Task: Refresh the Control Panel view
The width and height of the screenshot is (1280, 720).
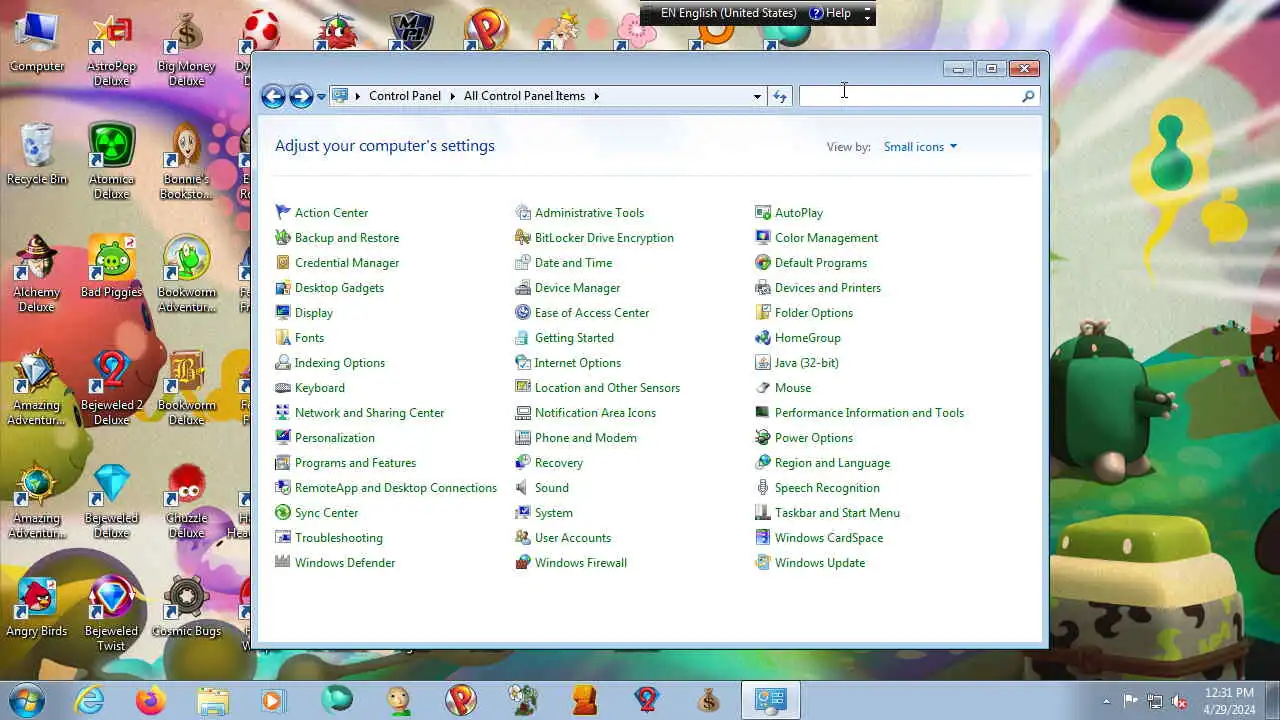Action: 780,96
